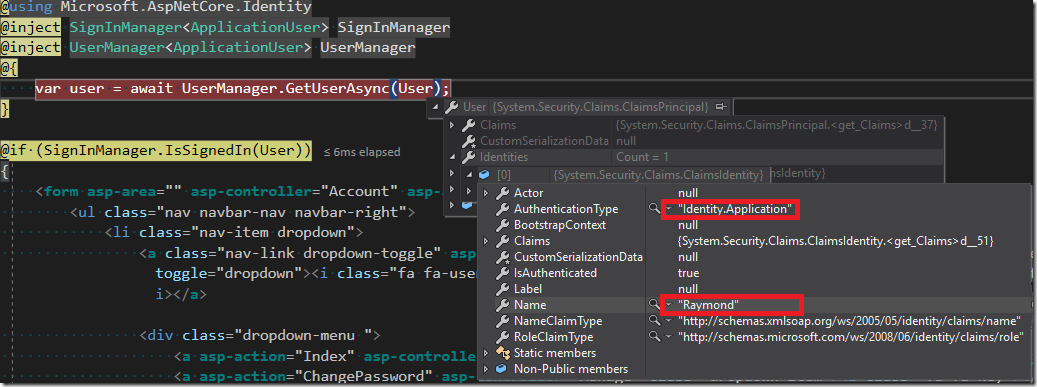Expand the Non-Public members node
The width and height of the screenshot is (1037, 387).
(x=487, y=369)
